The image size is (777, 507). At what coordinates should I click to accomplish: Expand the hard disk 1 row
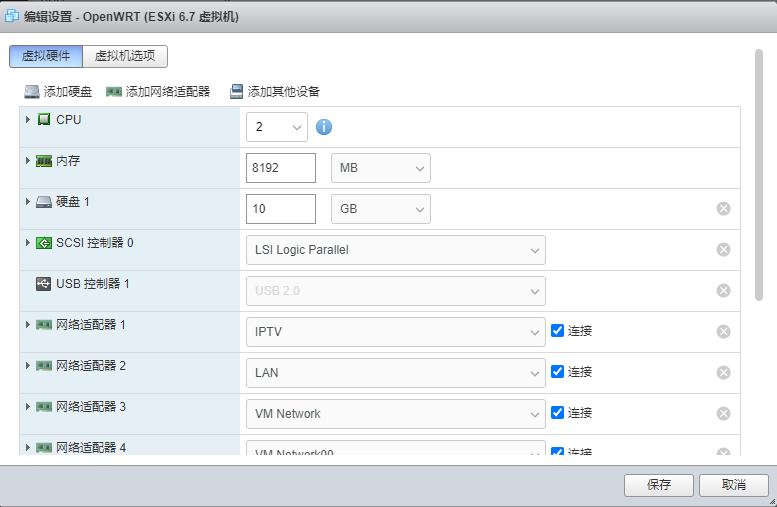click(28, 202)
